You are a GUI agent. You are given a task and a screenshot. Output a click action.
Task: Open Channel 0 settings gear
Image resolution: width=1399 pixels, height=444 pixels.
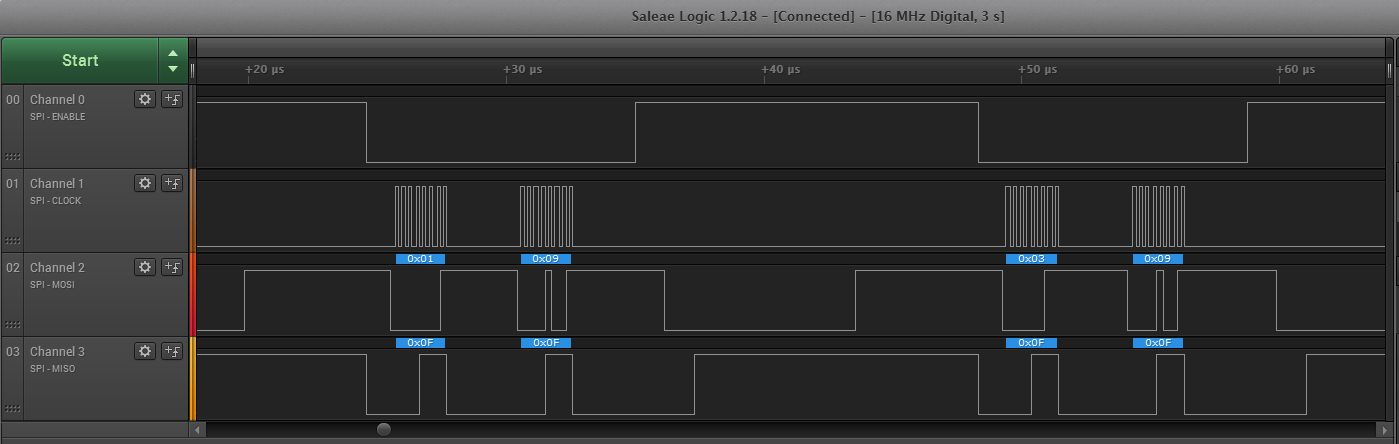click(145, 99)
